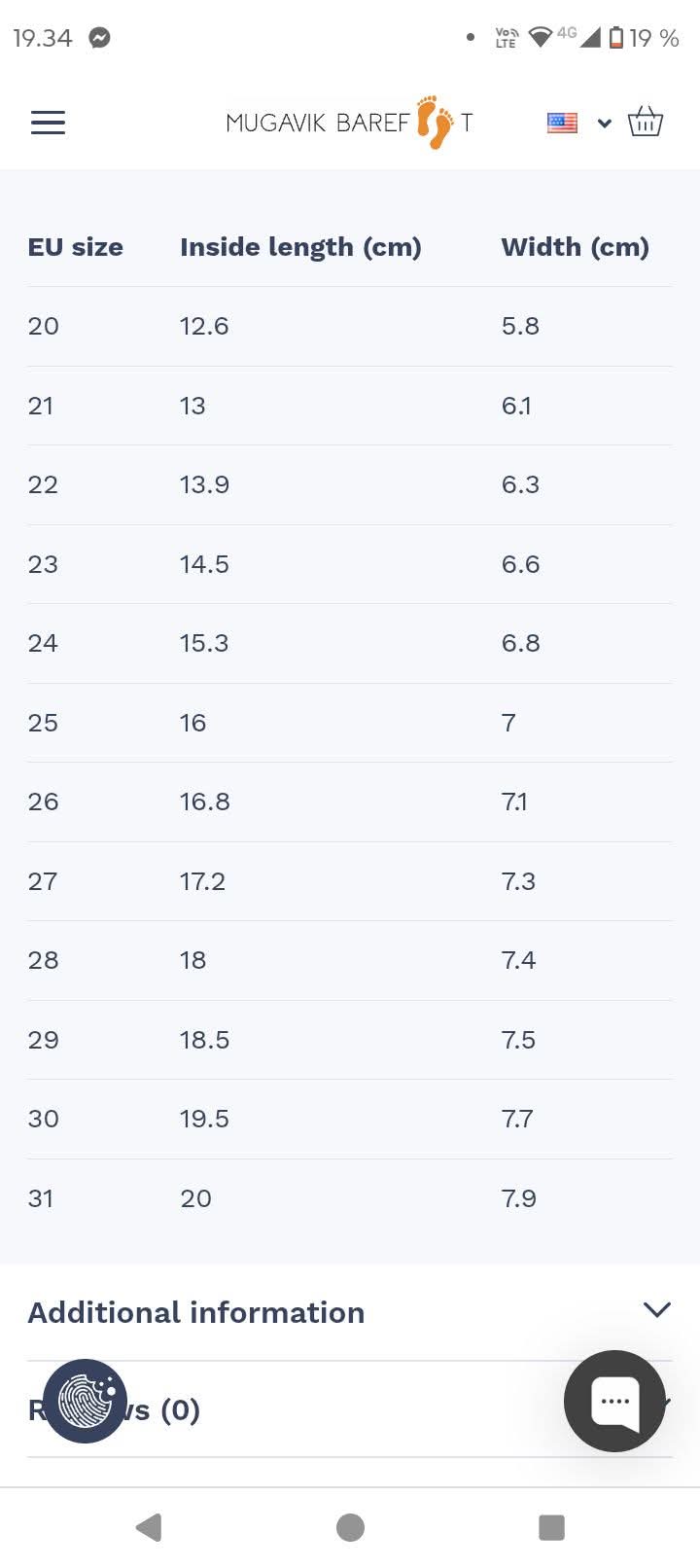The image size is (700, 1568).
Task: Click the Width (cm) column header
Action: click(575, 247)
